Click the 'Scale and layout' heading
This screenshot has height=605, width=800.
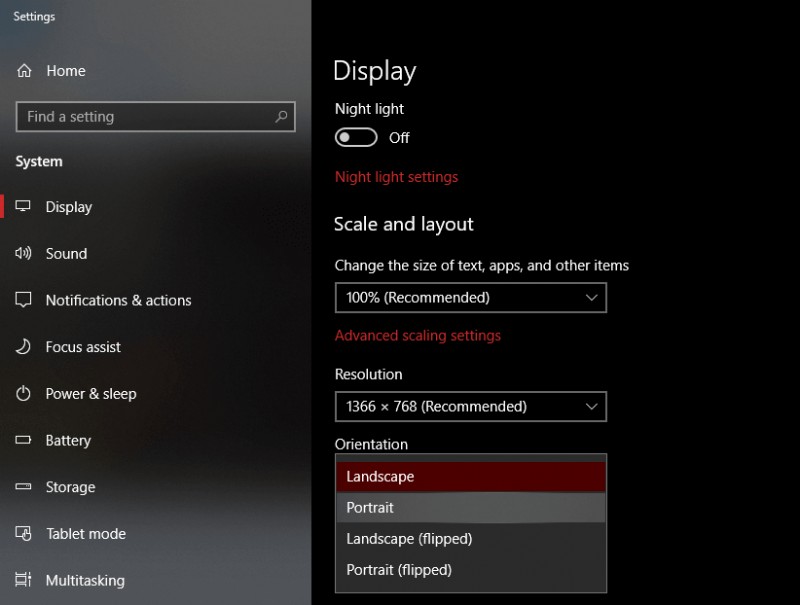coord(404,224)
